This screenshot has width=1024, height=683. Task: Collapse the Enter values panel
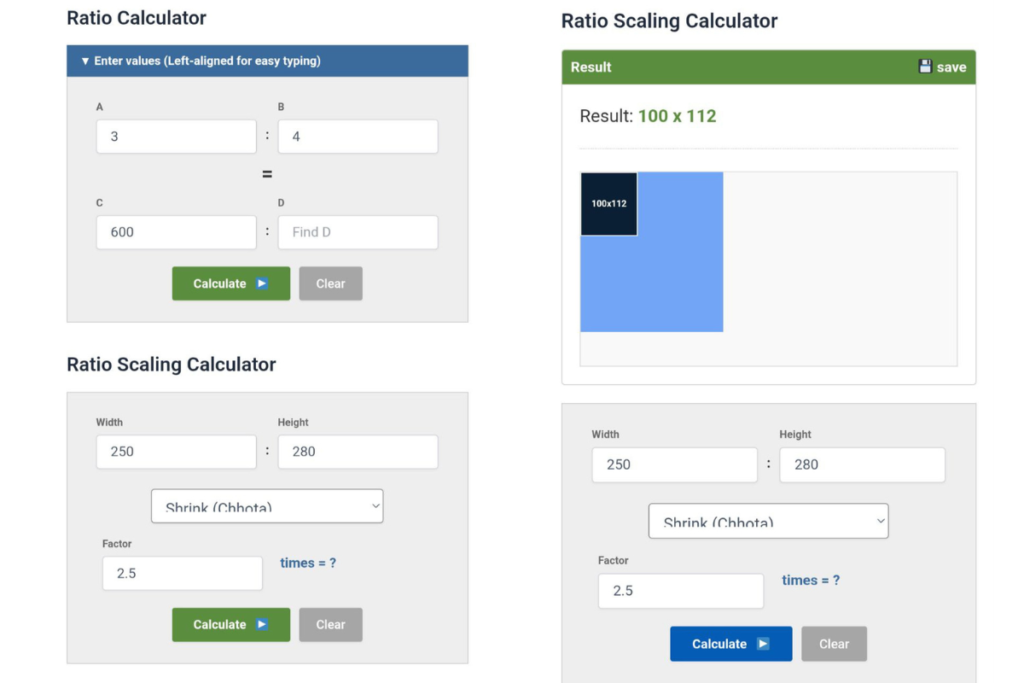click(x=85, y=61)
